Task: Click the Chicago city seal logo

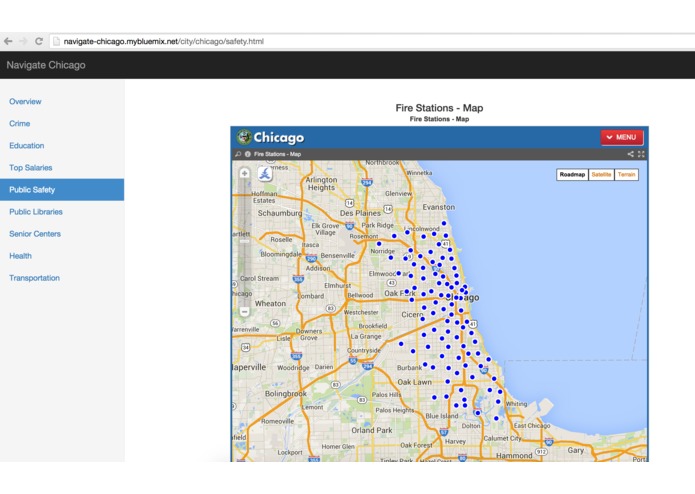Action: point(244,137)
